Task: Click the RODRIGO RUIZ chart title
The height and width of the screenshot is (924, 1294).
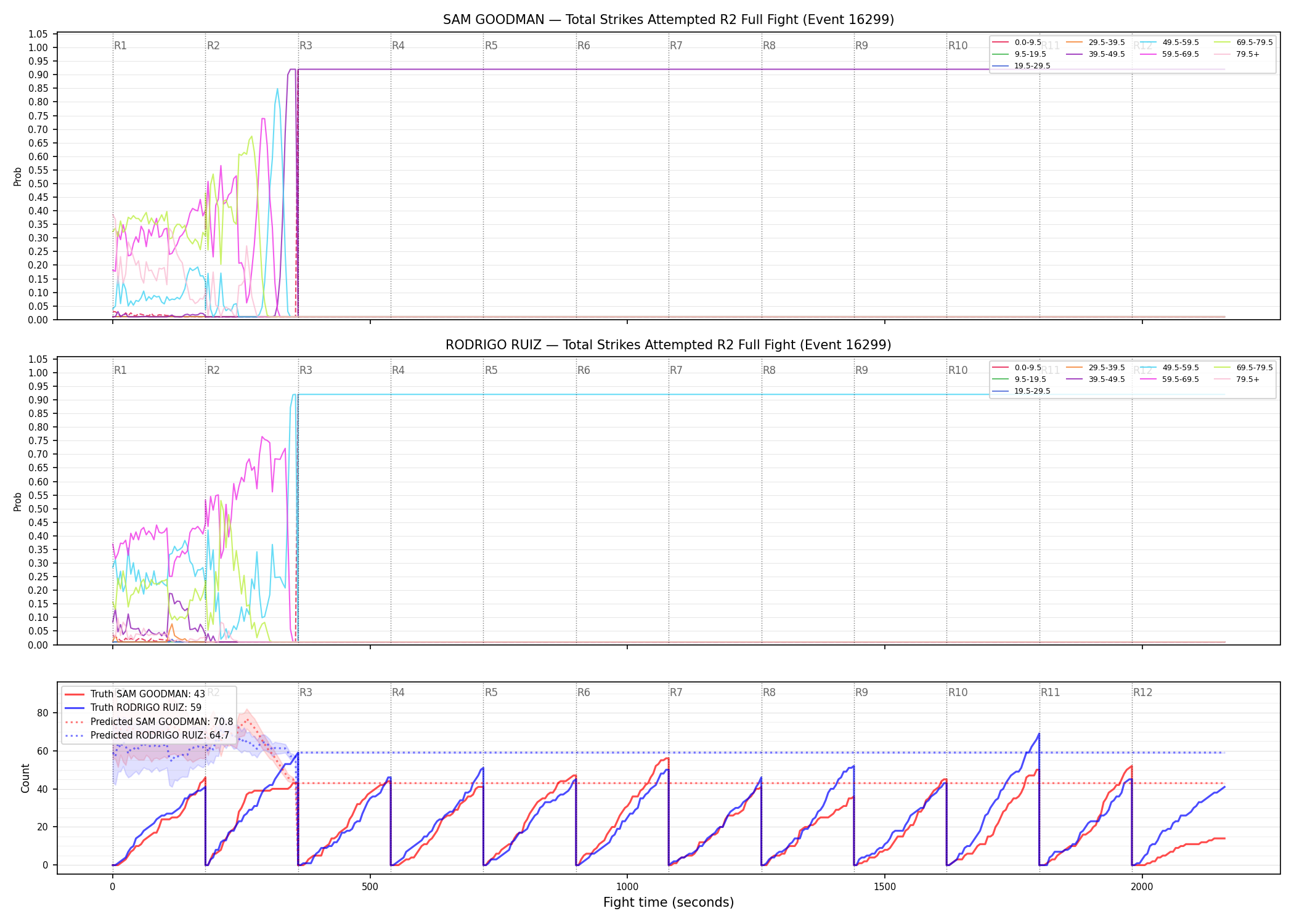Action: click(x=669, y=345)
